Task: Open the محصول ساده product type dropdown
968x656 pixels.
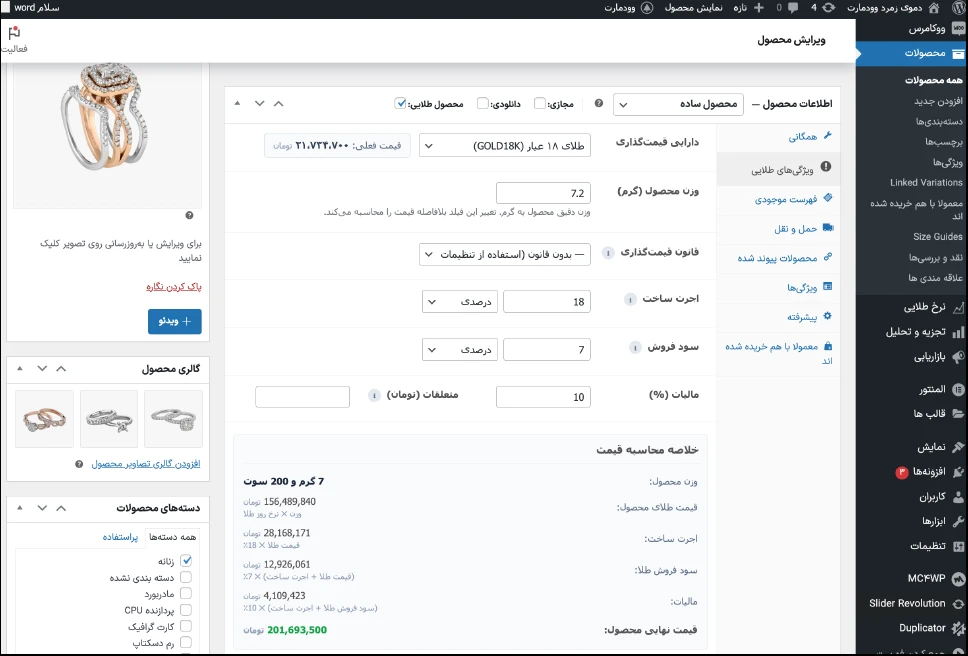Action: point(678,104)
